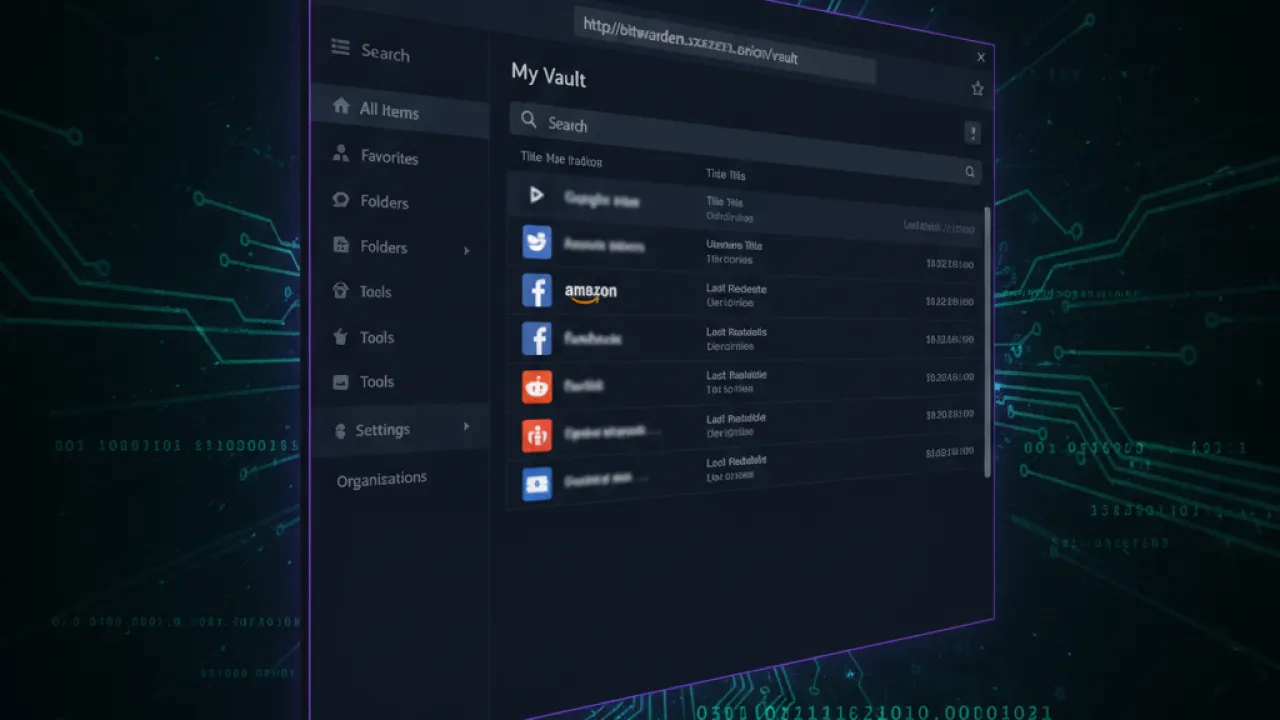The height and width of the screenshot is (720, 1280).
Task: Click the My Vault heading
Action: [548, 75]
